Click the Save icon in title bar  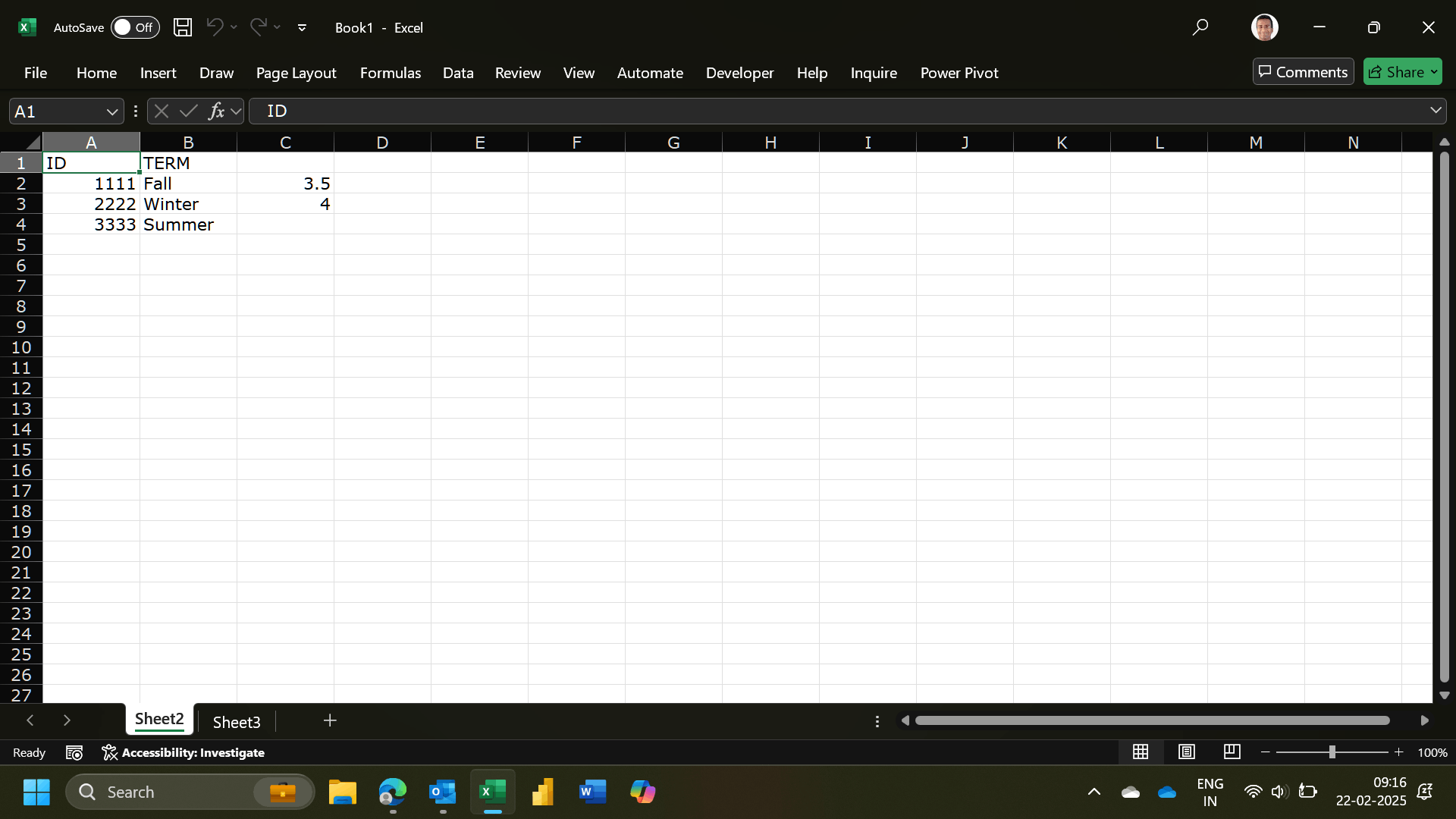point(182,27)
